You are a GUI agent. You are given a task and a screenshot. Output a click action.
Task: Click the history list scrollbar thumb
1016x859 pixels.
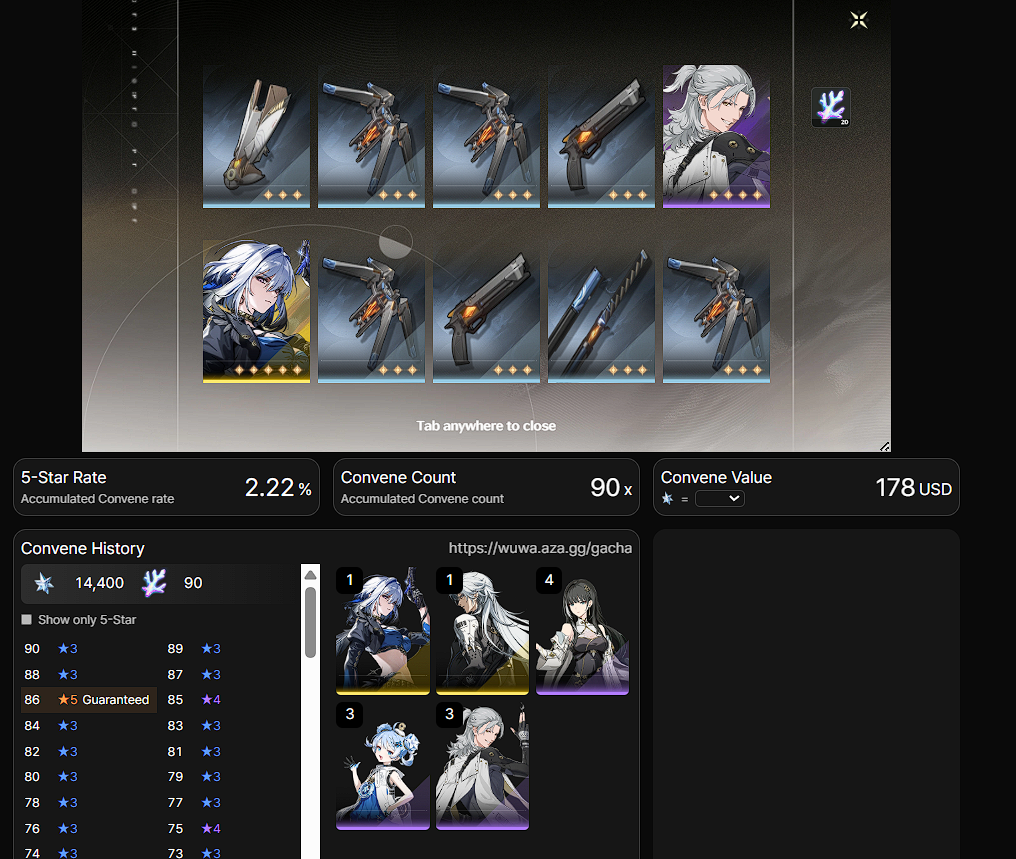tap(310, 622)
